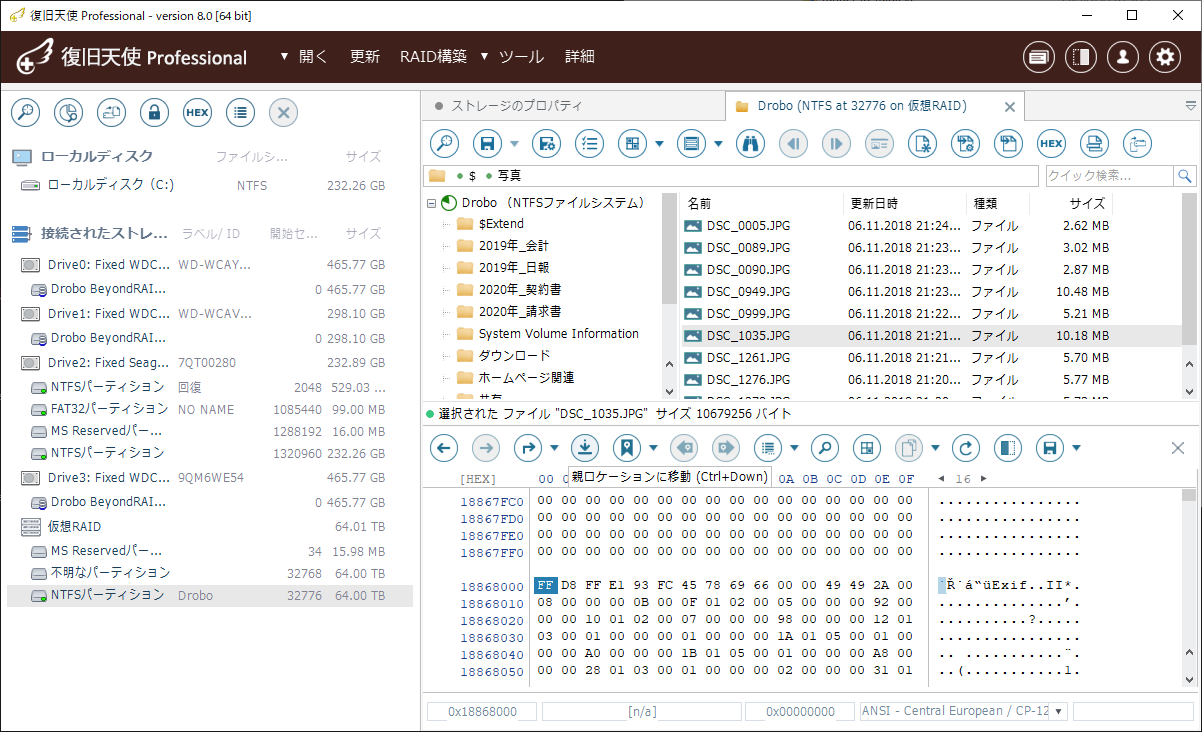The height and width of the screenshot is (732, 1202).
Task: Open the dropdown arrow next to explorer save icon
Action: (515, 144)
